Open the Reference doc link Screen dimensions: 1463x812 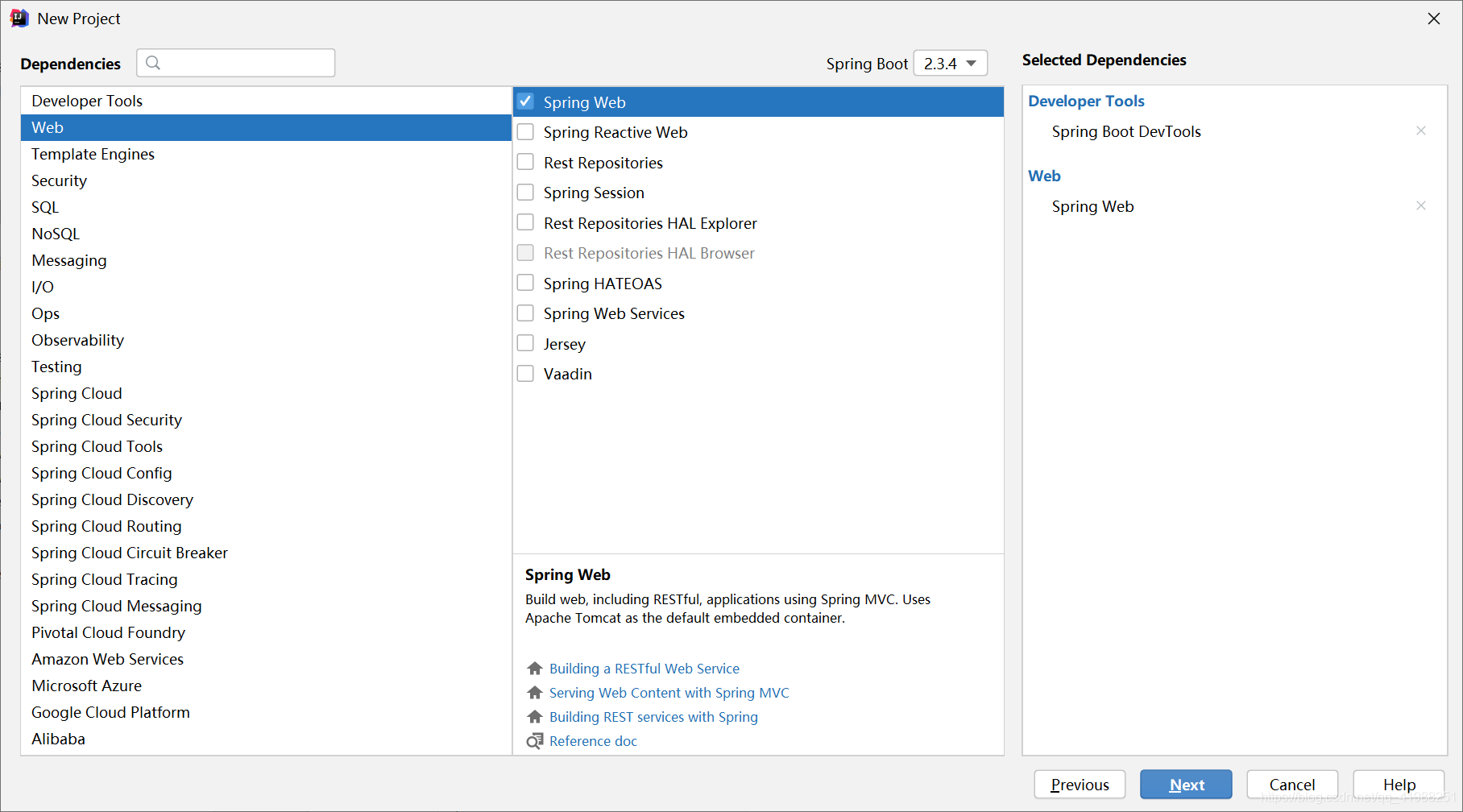tap(593, 741)
